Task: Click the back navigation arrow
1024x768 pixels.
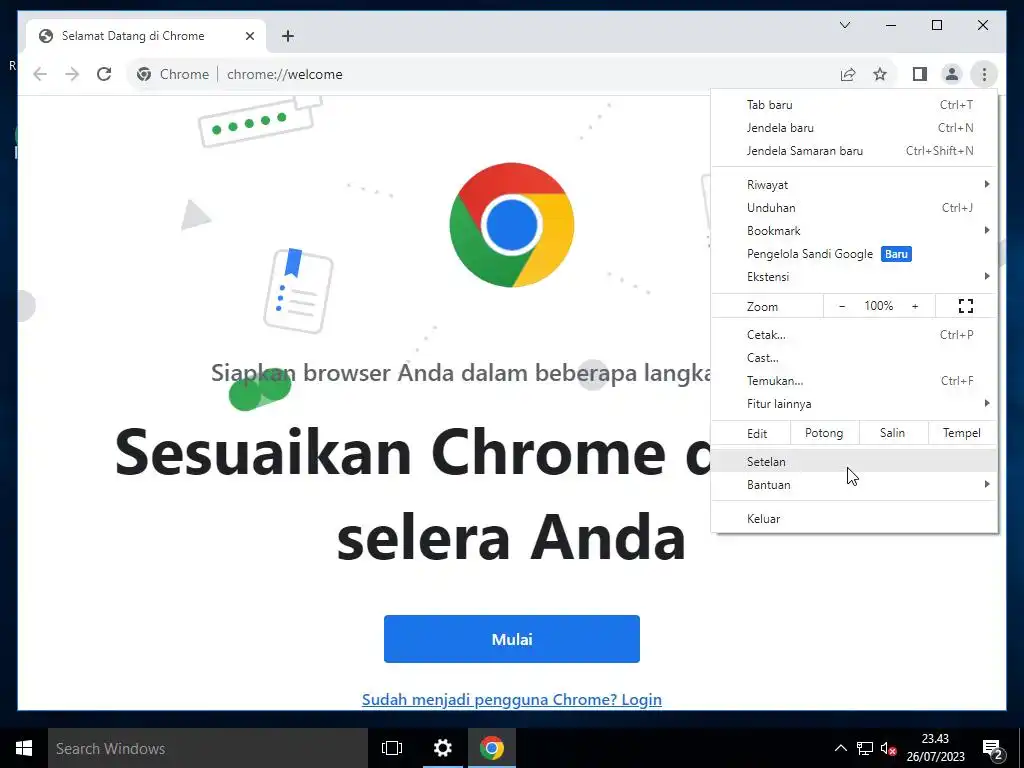Action: 40,74
